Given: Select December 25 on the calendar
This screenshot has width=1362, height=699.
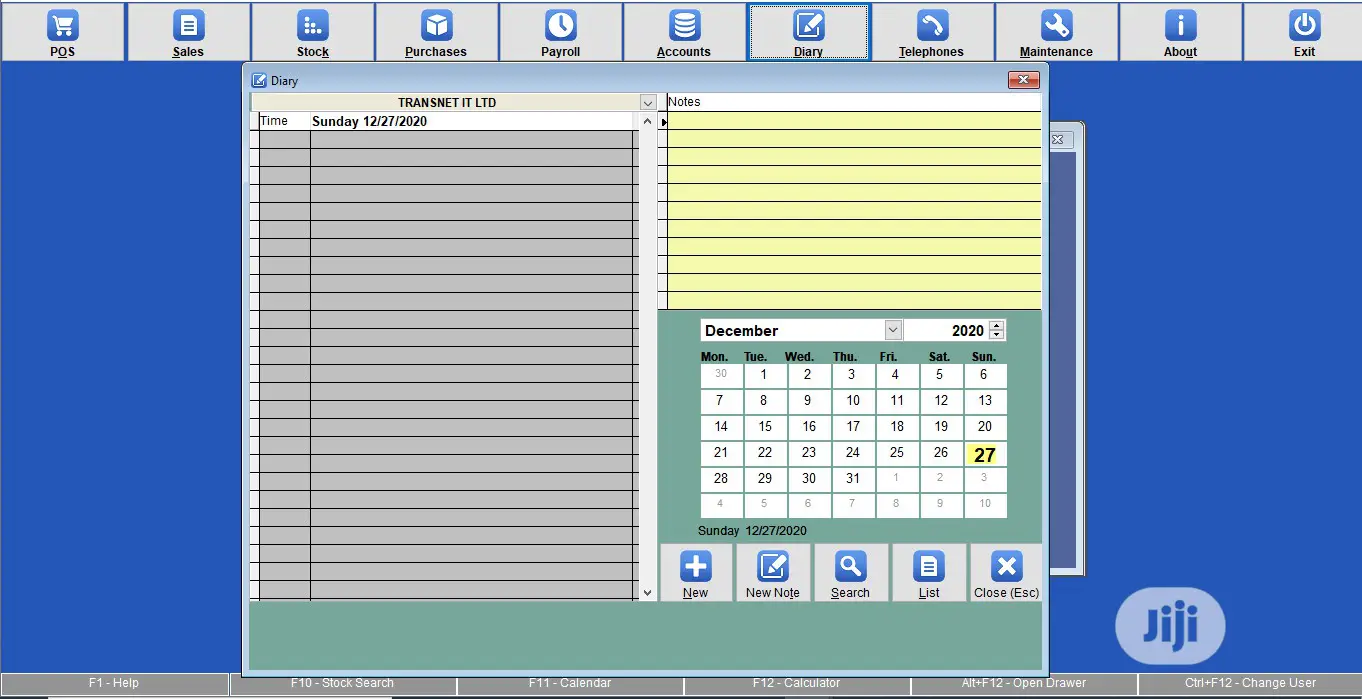Looking at the screenshot, I should coord(897,453).
